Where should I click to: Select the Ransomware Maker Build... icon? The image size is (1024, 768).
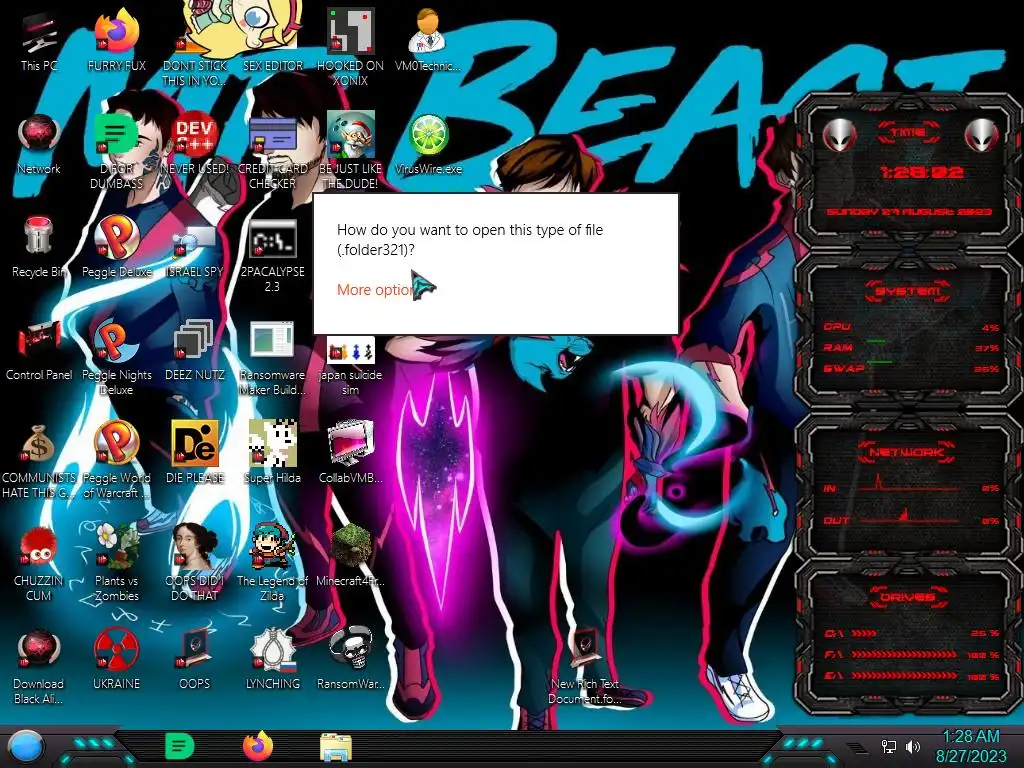click(272, 359)
